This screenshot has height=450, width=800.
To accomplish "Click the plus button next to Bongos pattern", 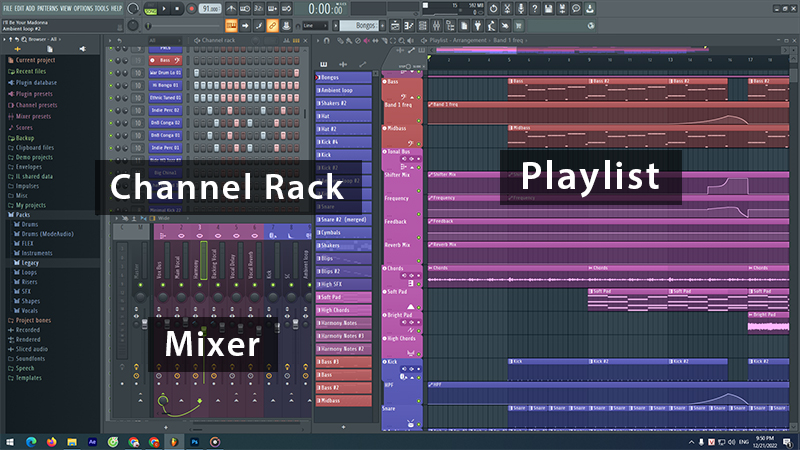I will 382,26.
